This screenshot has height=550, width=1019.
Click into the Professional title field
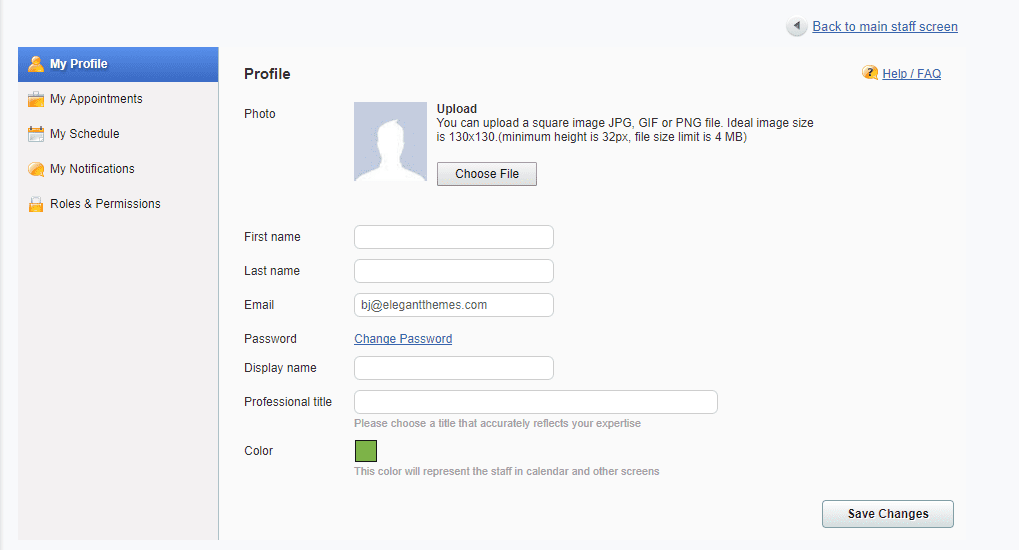(x=536, y=402)
